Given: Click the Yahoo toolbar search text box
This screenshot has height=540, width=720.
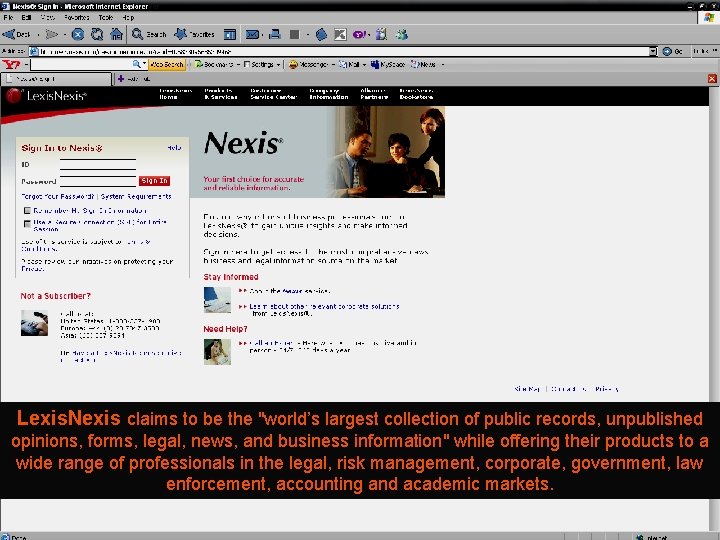Looking at the screenshot, I should (x=81, y=64).
